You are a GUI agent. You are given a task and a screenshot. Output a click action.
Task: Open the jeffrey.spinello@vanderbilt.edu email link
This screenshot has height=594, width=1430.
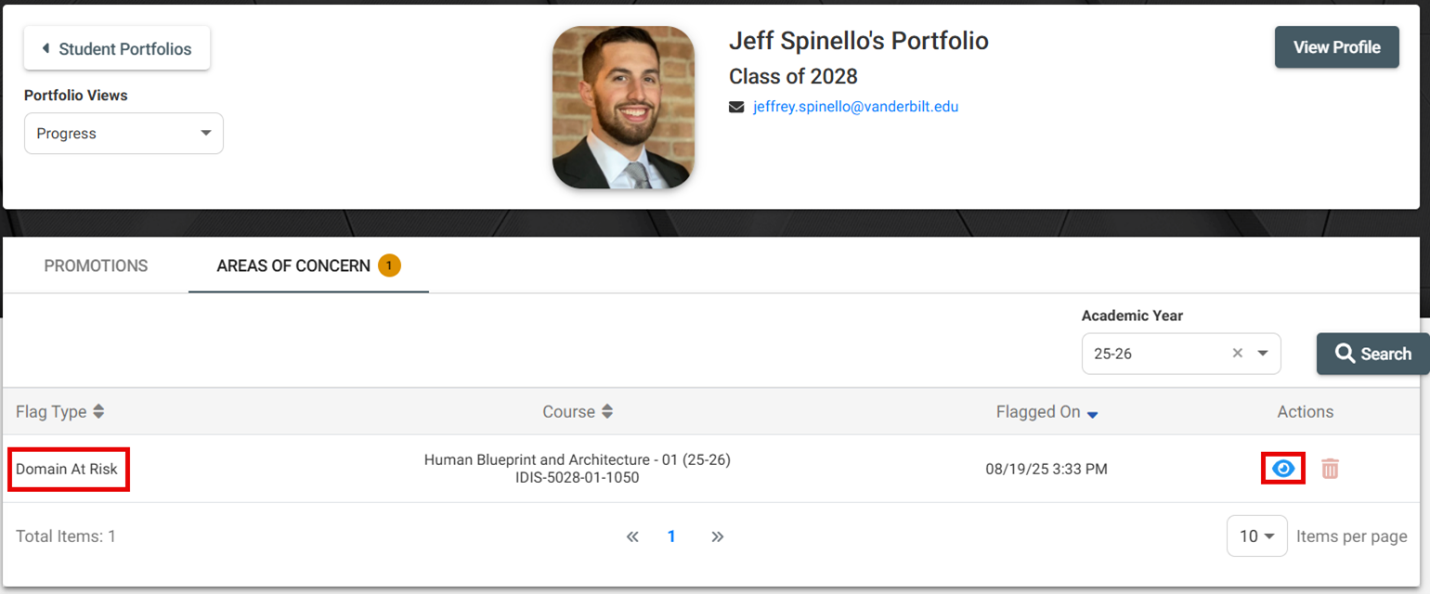pos(856,107)
